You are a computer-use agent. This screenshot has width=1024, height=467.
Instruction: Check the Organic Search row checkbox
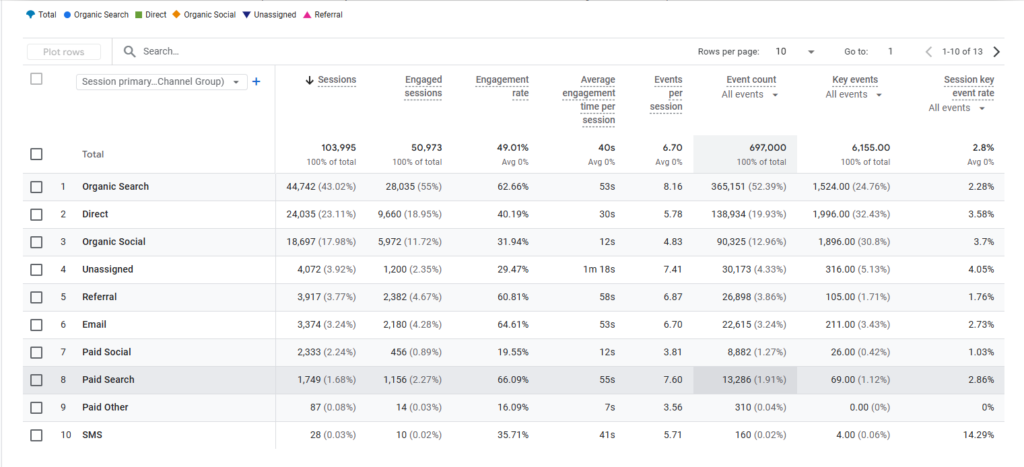(37, 186)
